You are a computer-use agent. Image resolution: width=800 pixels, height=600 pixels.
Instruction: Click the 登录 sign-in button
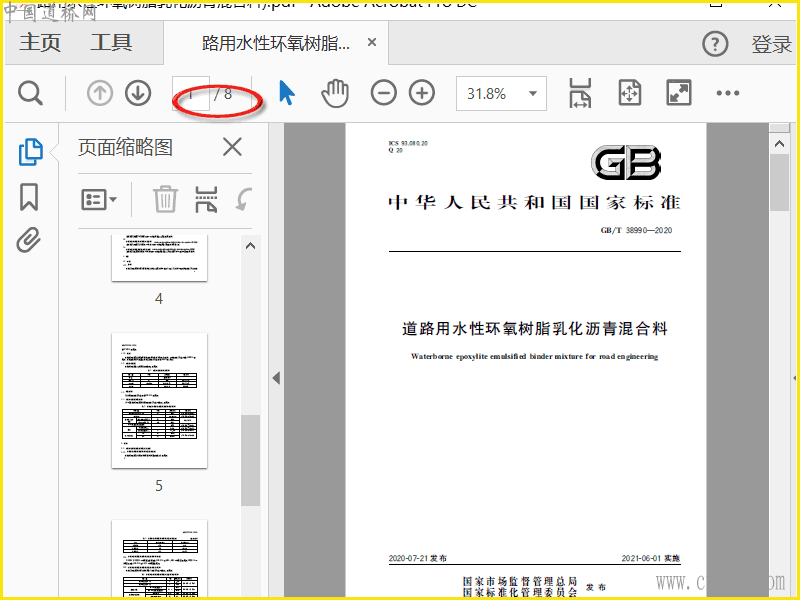coord(771,44)
